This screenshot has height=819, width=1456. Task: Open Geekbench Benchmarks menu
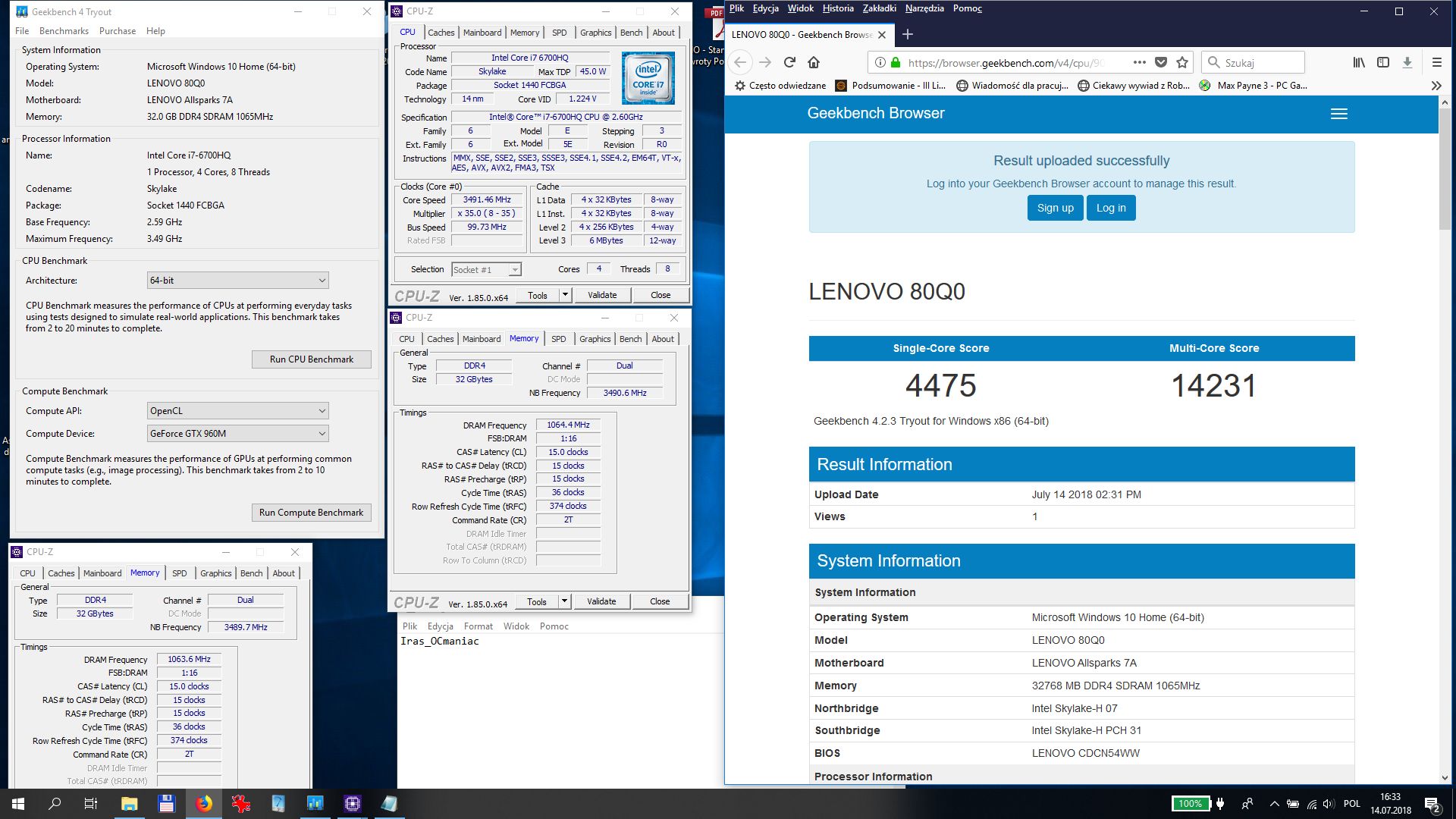(x=64, y=31)
